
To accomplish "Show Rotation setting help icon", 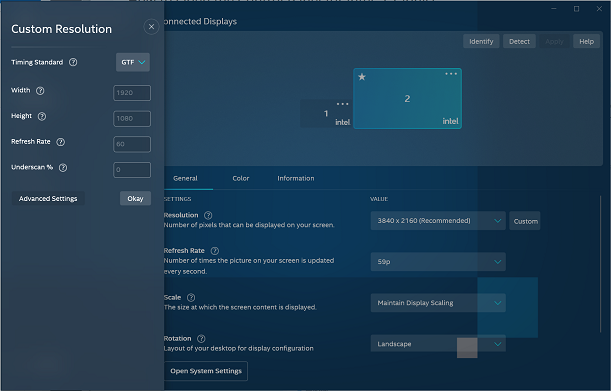I will [201, 338].
